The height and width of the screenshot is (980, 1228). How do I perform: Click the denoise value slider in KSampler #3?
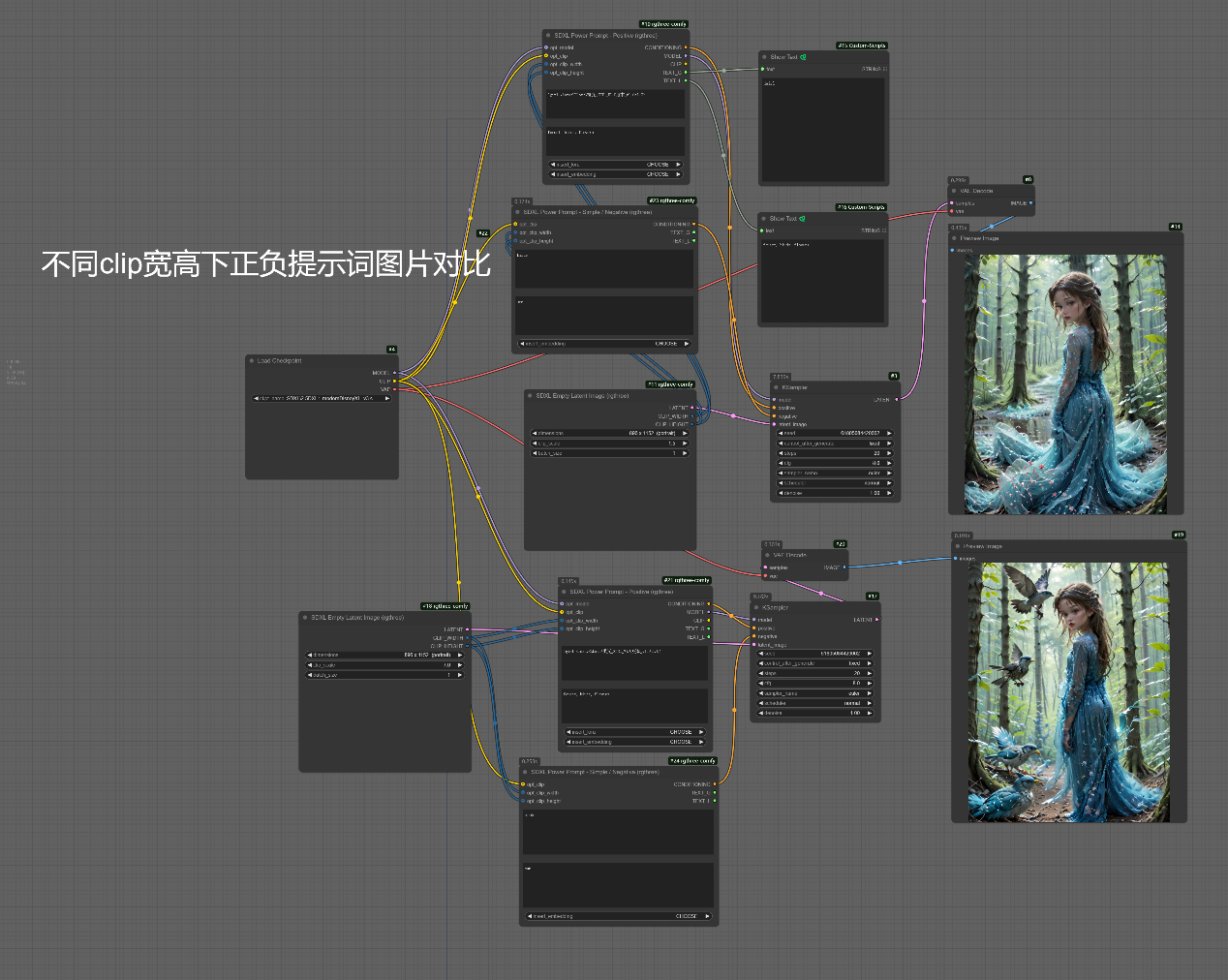[x=834, y=493]
